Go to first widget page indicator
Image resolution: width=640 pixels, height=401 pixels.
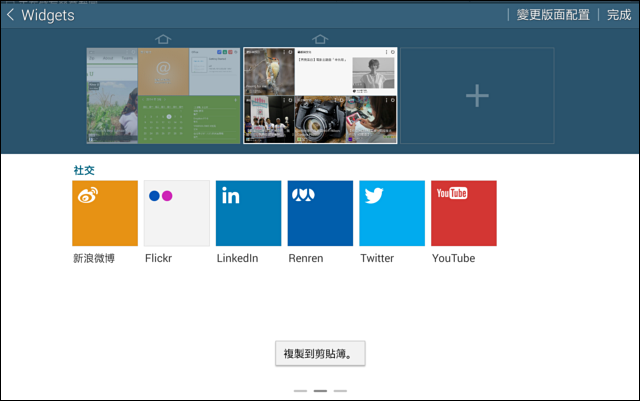(300, 391)
